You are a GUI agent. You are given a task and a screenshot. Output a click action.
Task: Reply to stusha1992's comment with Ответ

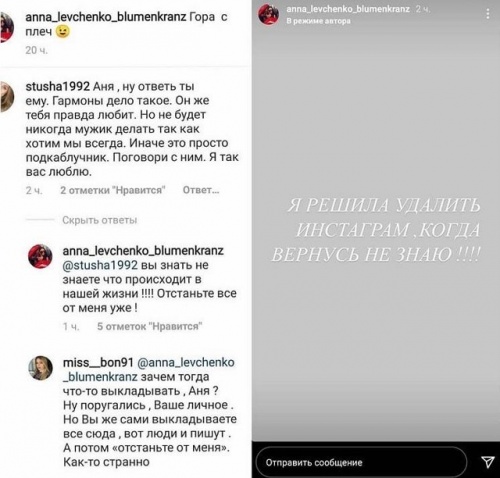[x=201, y=190]
